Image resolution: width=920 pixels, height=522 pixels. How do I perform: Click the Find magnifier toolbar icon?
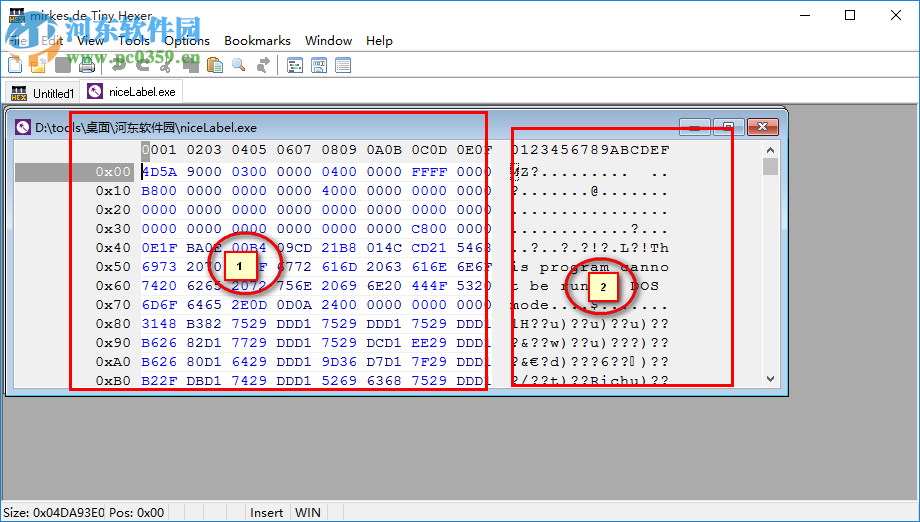pyautogui.click(x=239, y=65)
